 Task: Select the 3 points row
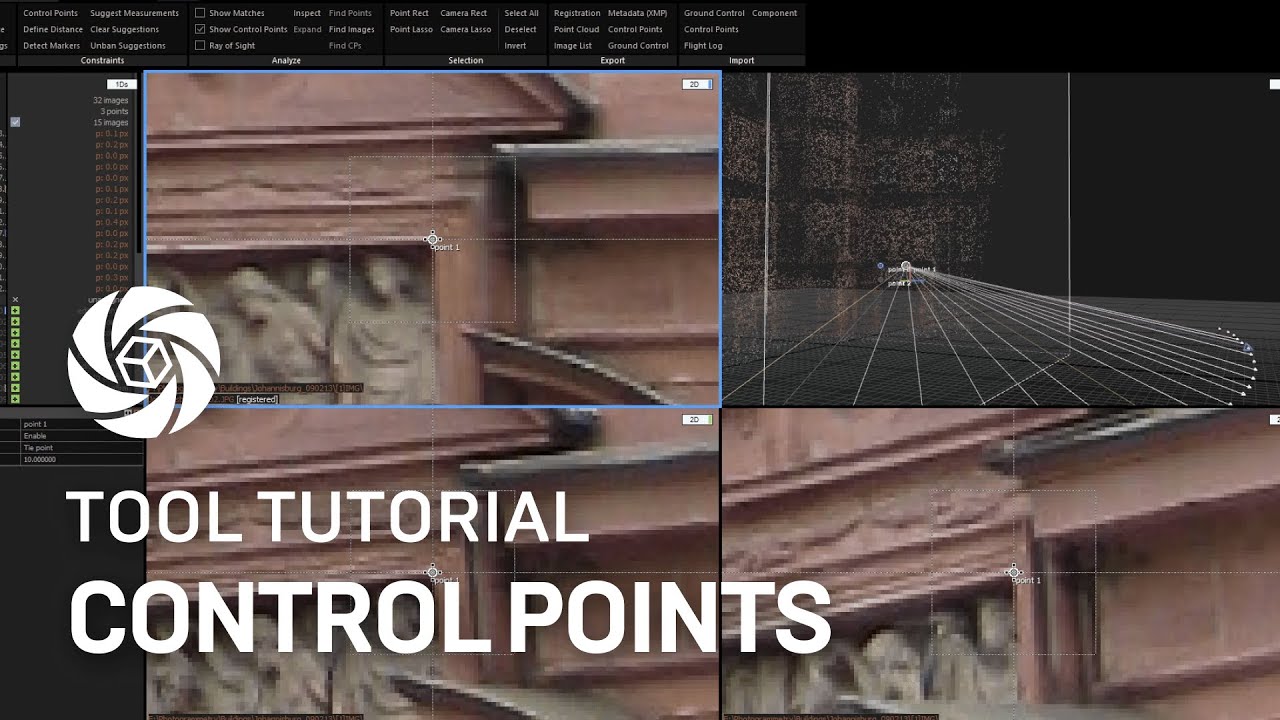coord(115,111)
